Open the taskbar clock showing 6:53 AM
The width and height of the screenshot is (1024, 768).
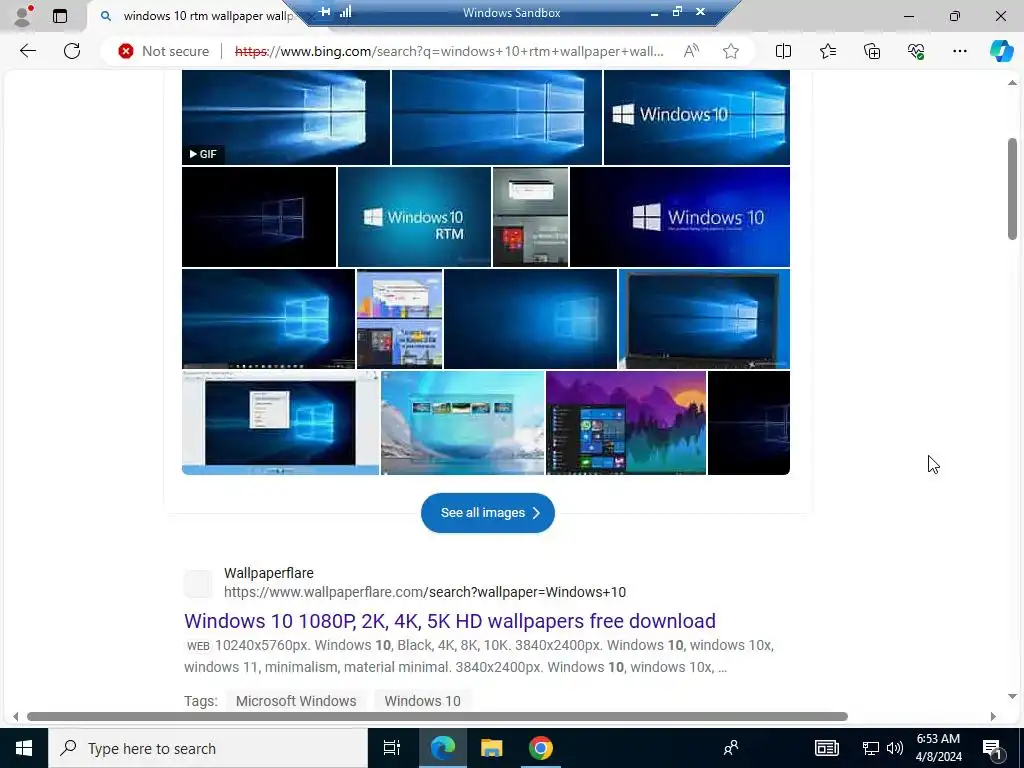938,748
